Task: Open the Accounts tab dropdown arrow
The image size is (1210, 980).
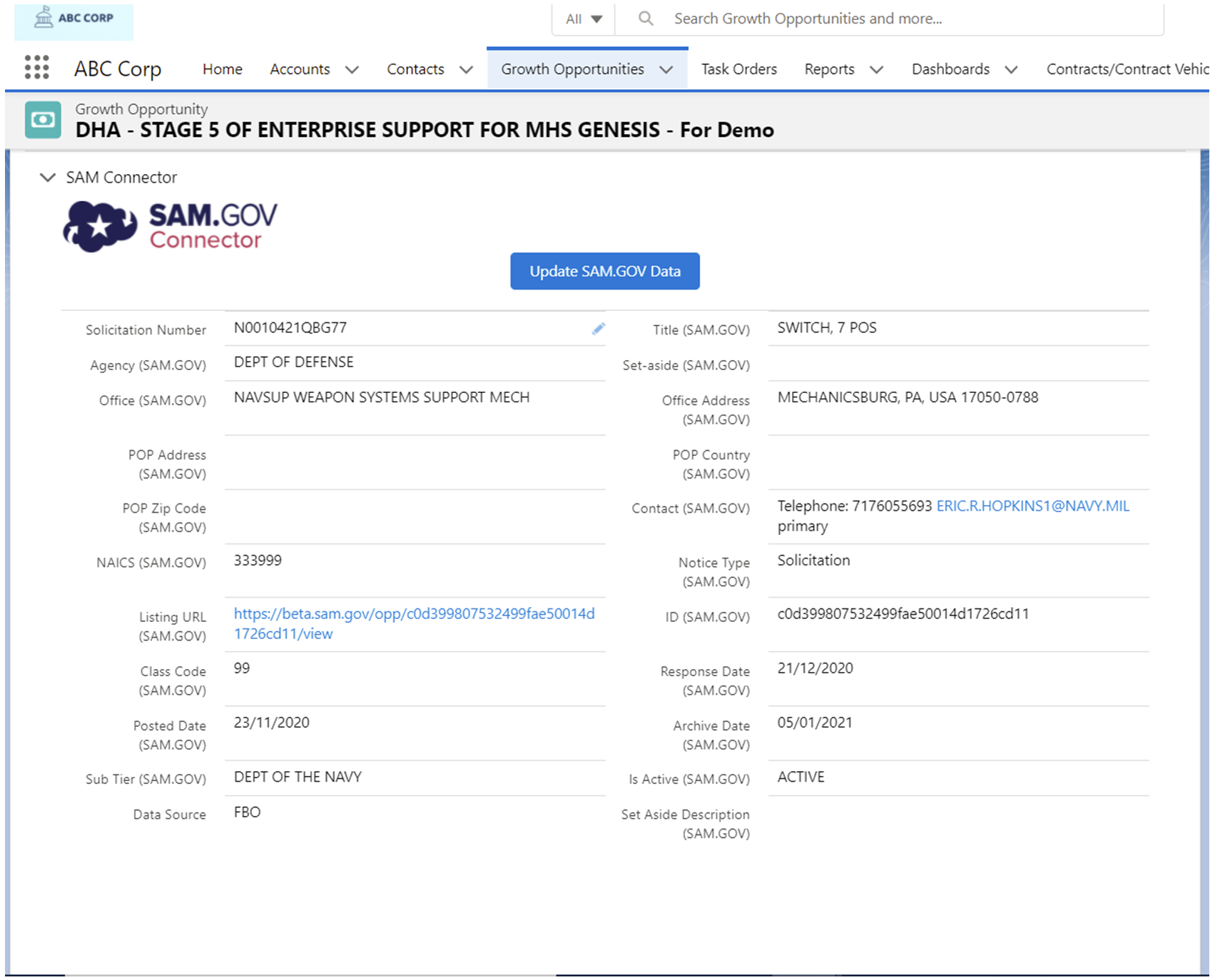Action: [x=352, y=69]
